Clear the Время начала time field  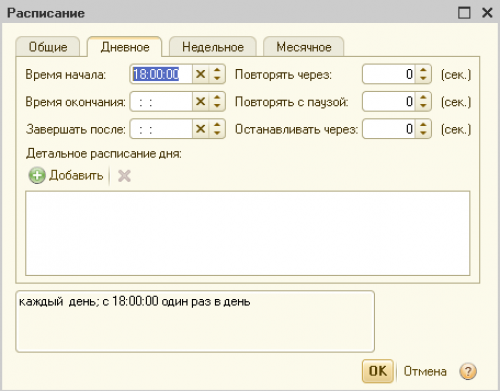pos(200,74)
